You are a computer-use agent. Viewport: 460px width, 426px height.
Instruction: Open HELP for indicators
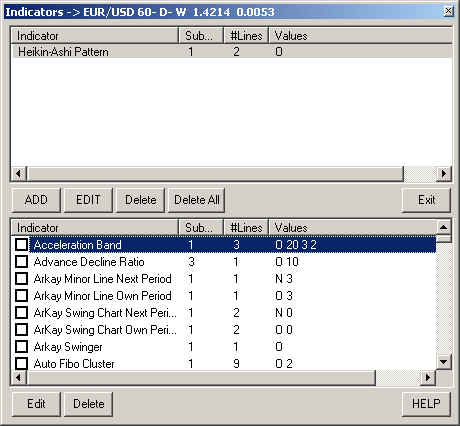[x=426, y=404]
